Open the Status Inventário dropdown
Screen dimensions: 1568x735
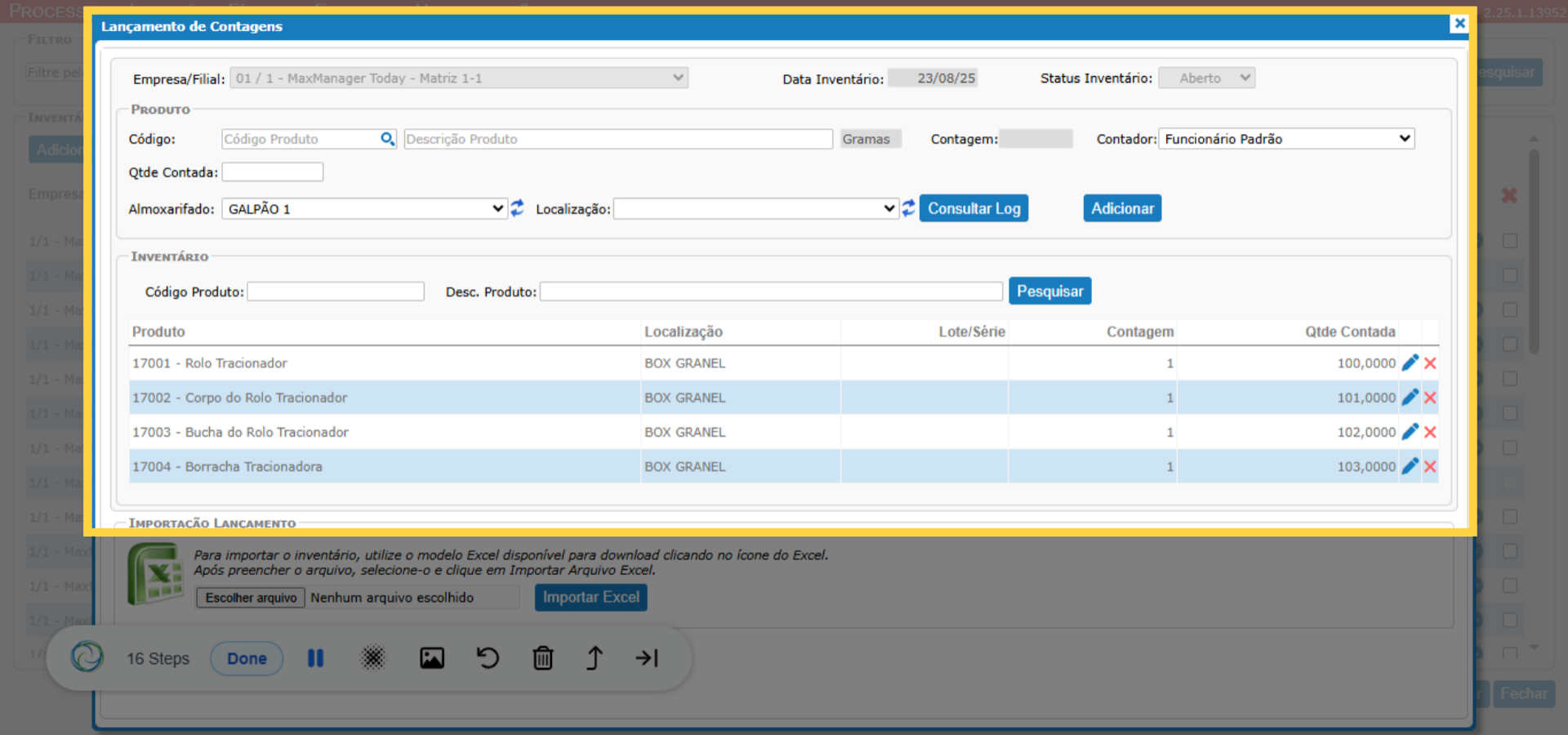[x=1206, y=78]
